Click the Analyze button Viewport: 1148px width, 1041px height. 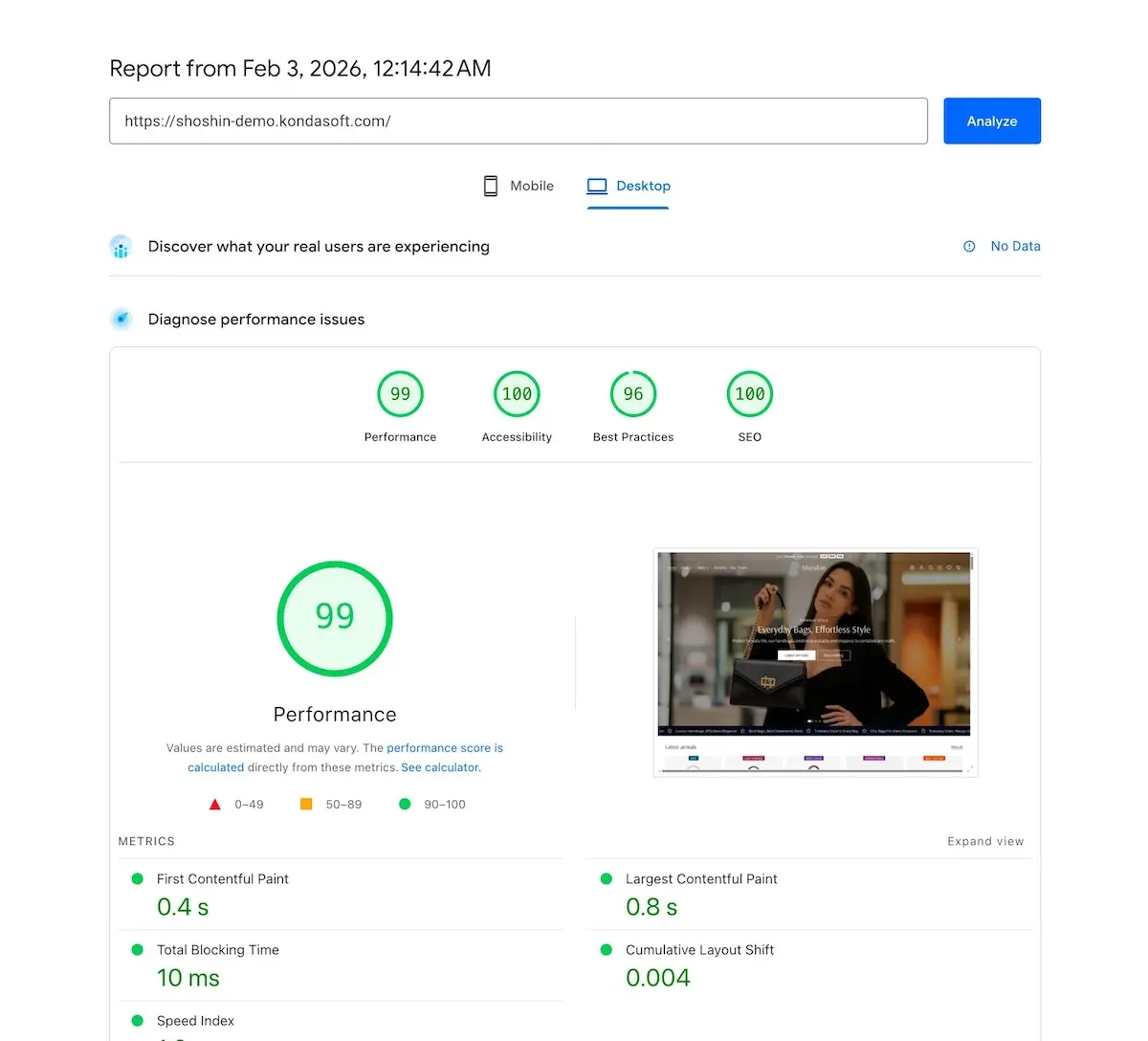tap(991, 121)
